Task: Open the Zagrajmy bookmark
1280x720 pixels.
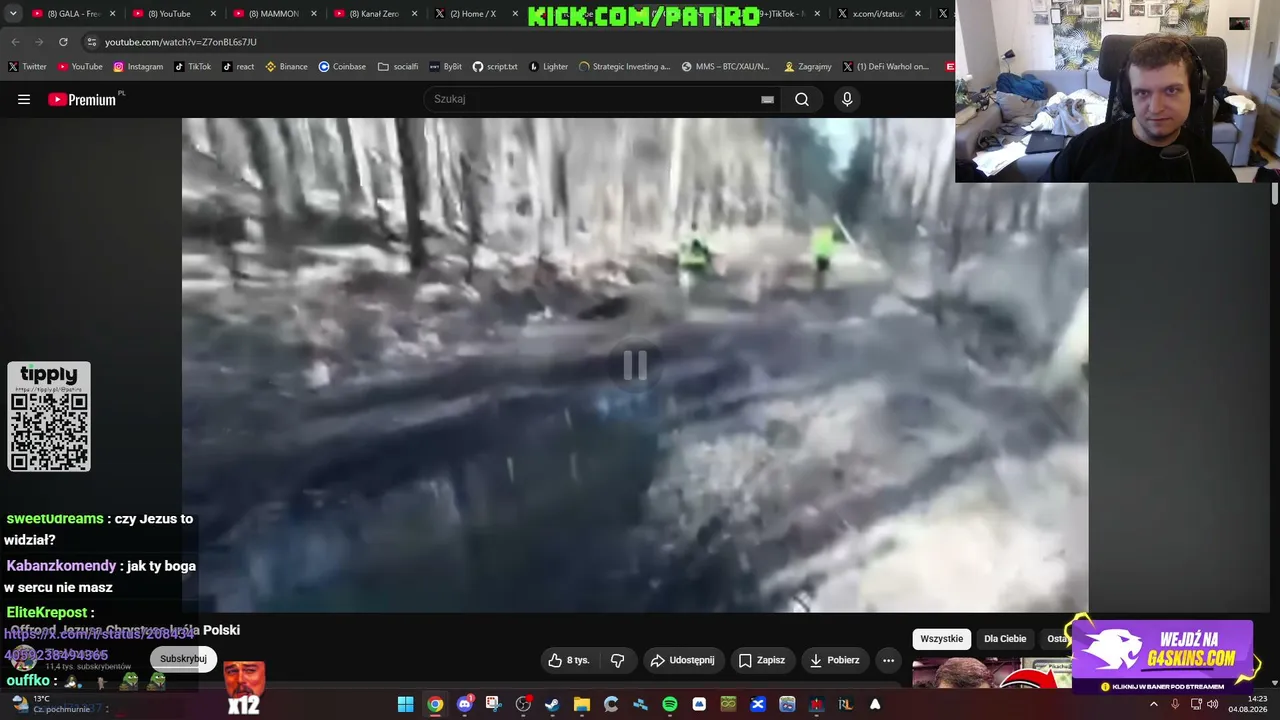Action: pyautogui.click(x=808, y=67)
